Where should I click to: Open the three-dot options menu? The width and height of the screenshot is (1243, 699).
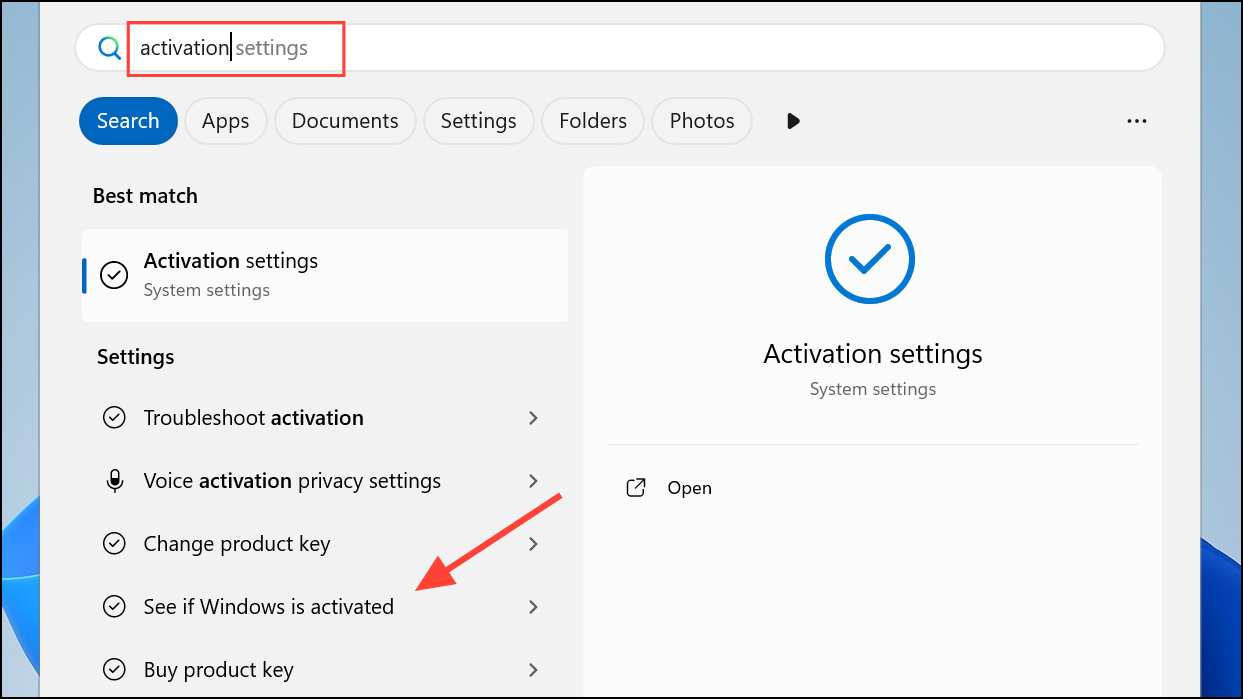coord(1136,121)
